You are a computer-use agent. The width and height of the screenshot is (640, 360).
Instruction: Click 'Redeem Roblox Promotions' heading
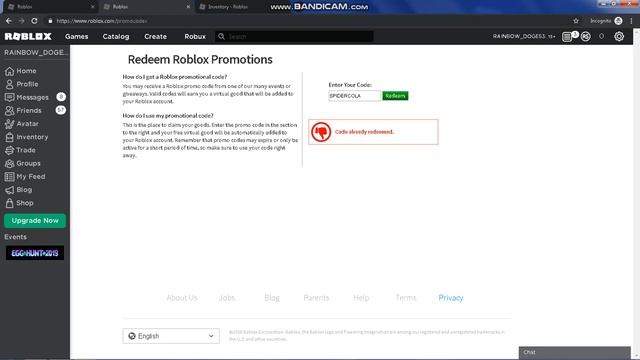[x=200, y=60]
